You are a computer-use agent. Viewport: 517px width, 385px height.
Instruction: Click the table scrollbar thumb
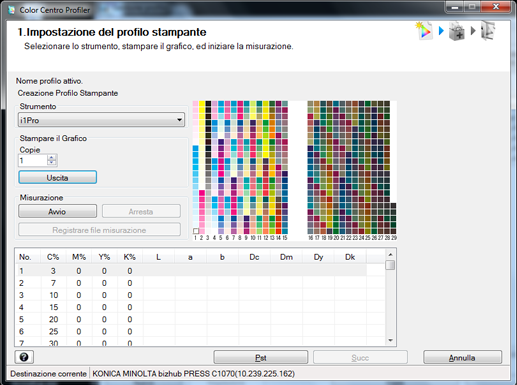click(390, 265)
